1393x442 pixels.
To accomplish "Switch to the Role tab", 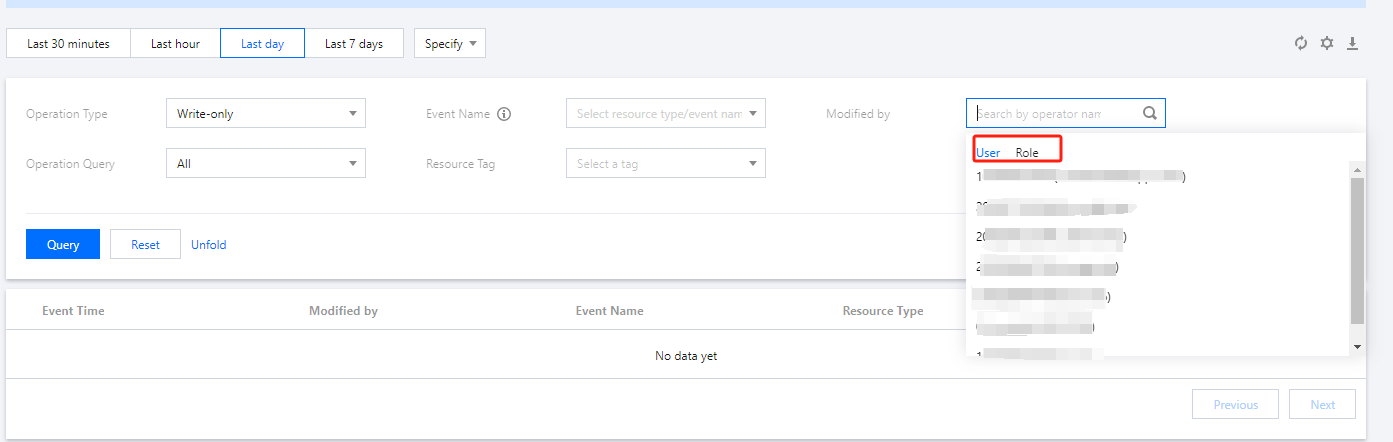I will pos(1027,152).
